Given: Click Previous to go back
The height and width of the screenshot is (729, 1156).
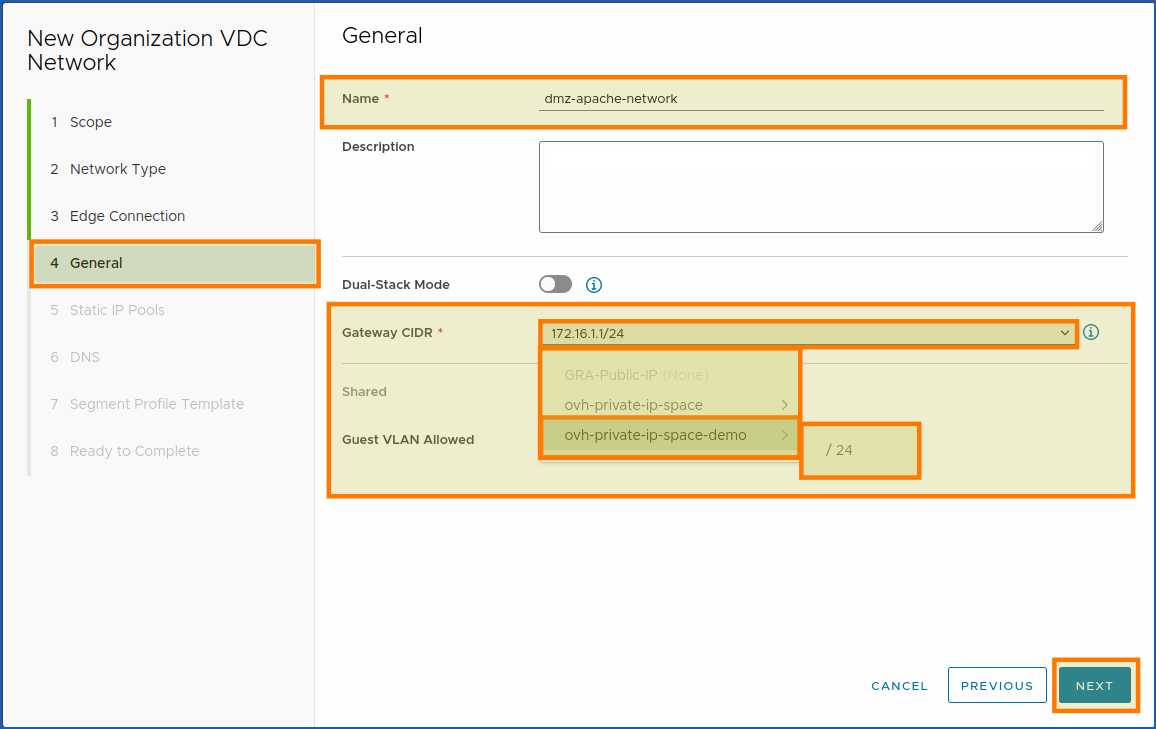Looking at the screenshot, I should coord(997,685).
